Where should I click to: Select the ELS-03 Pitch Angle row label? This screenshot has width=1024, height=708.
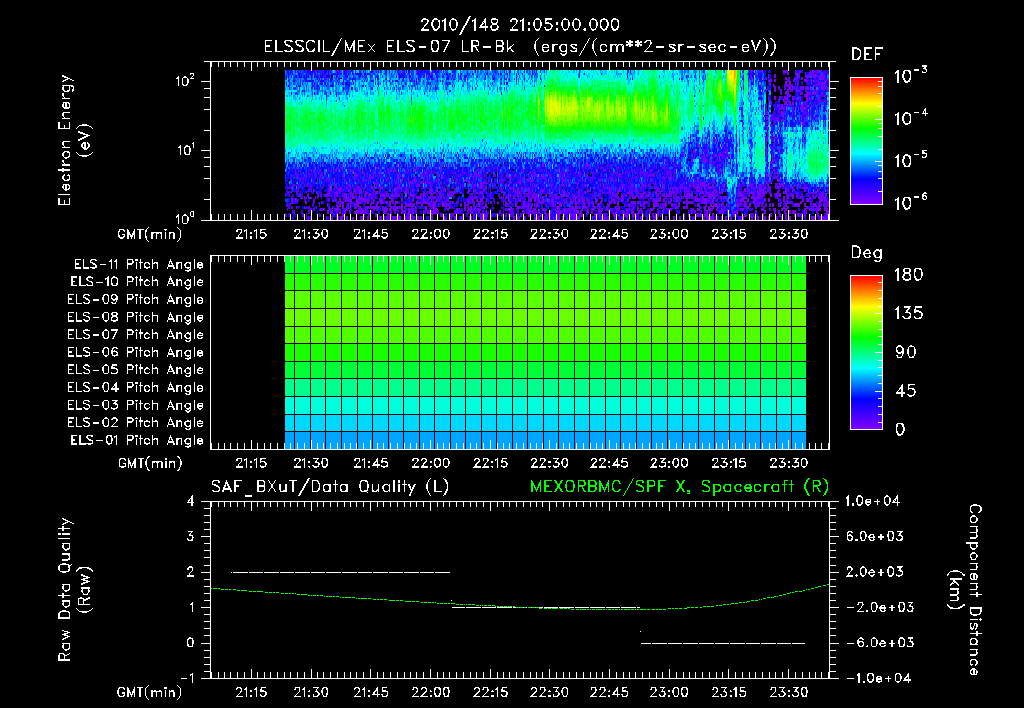[x=135, y=406]
